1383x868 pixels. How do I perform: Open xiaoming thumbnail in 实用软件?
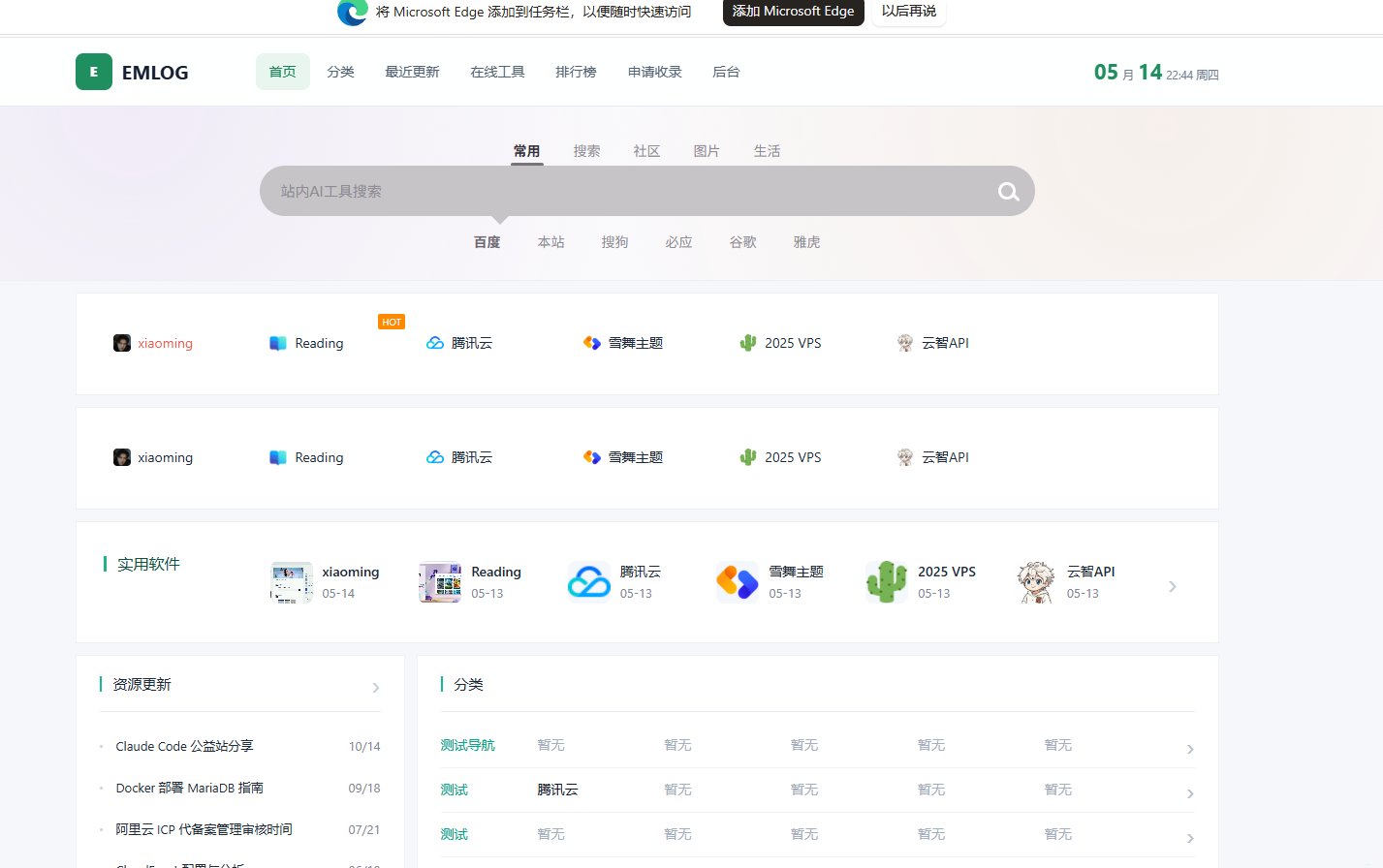coord(292,582)
